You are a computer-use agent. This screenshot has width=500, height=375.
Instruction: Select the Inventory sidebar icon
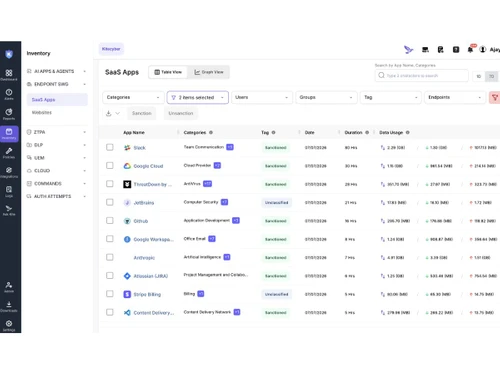(9, 134)
